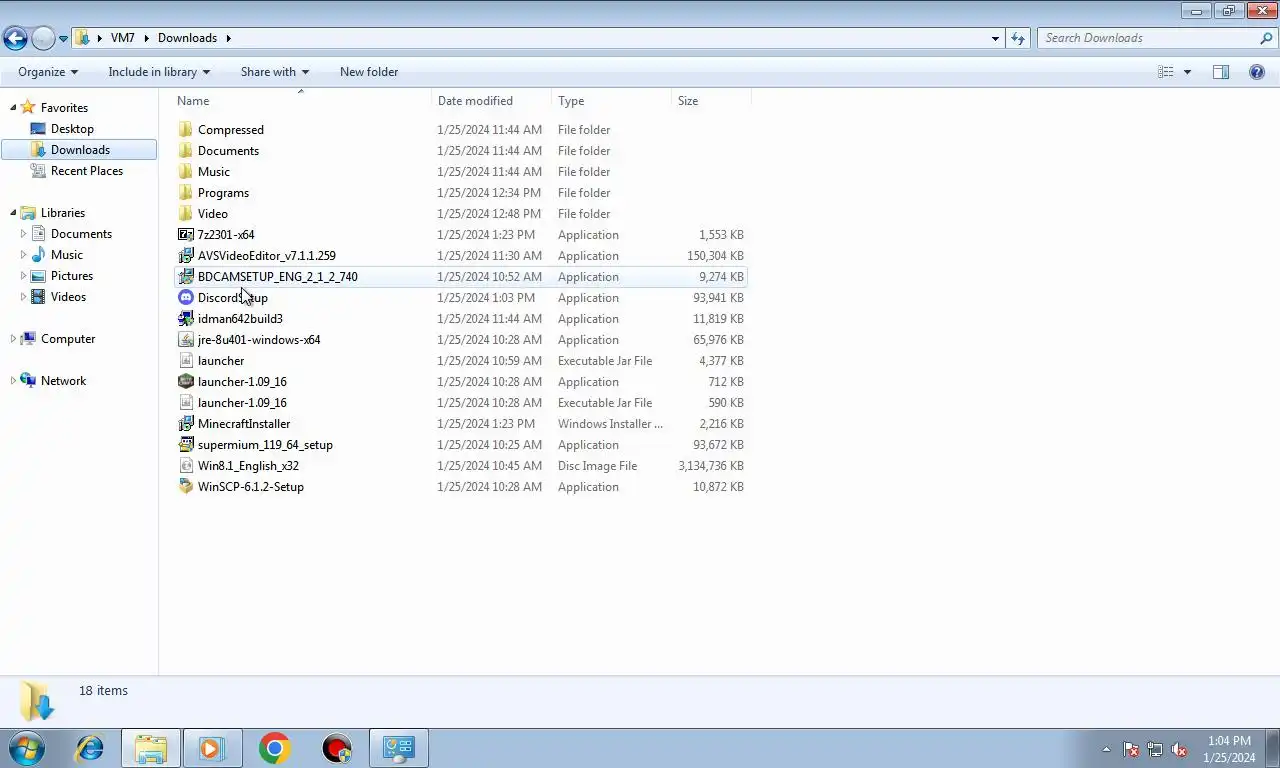Expand the Music library
Screen dimensions: 1280x768
click(x=23, y=255)
